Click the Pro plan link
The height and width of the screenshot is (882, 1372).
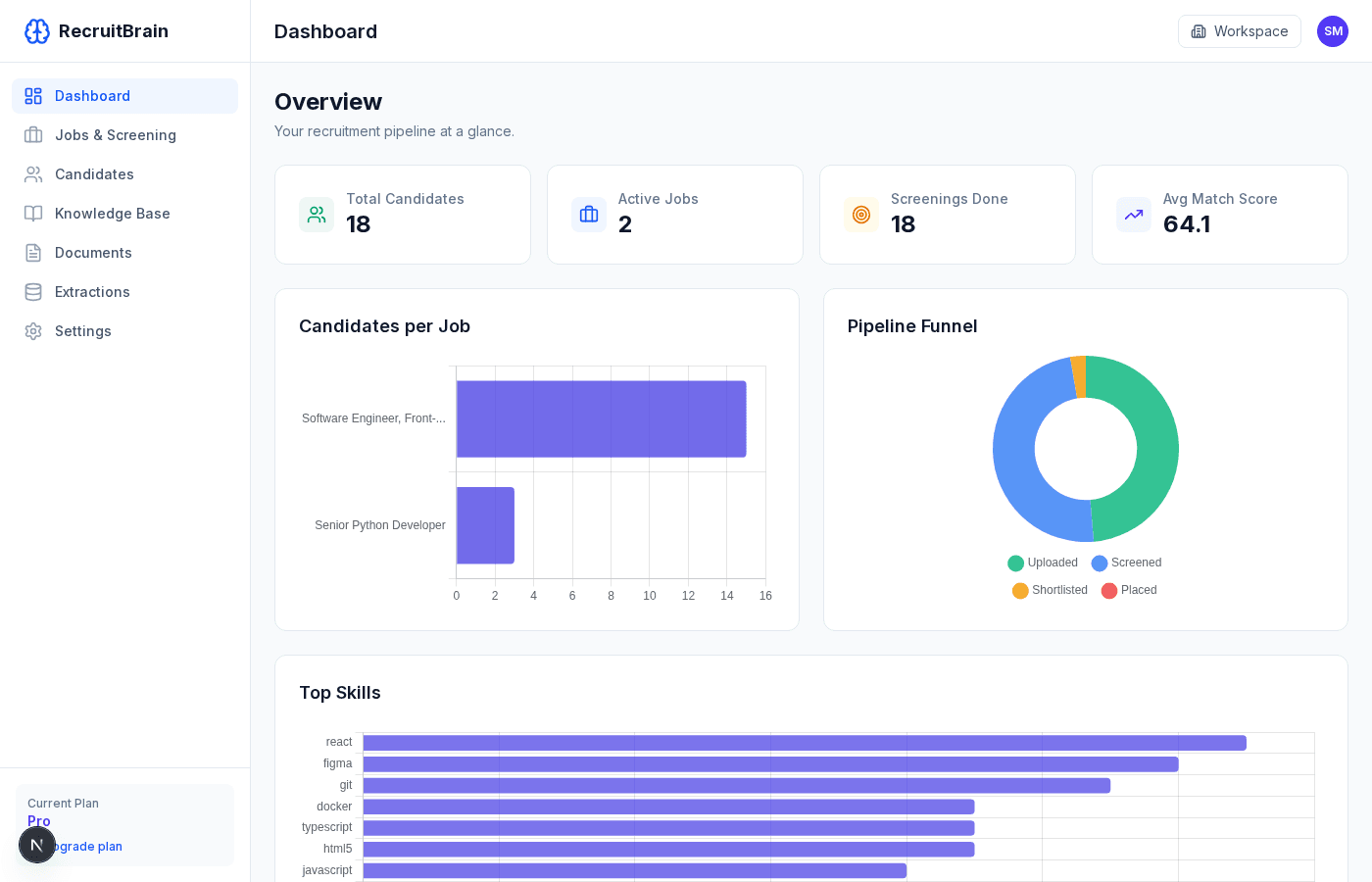click(38, 821)
